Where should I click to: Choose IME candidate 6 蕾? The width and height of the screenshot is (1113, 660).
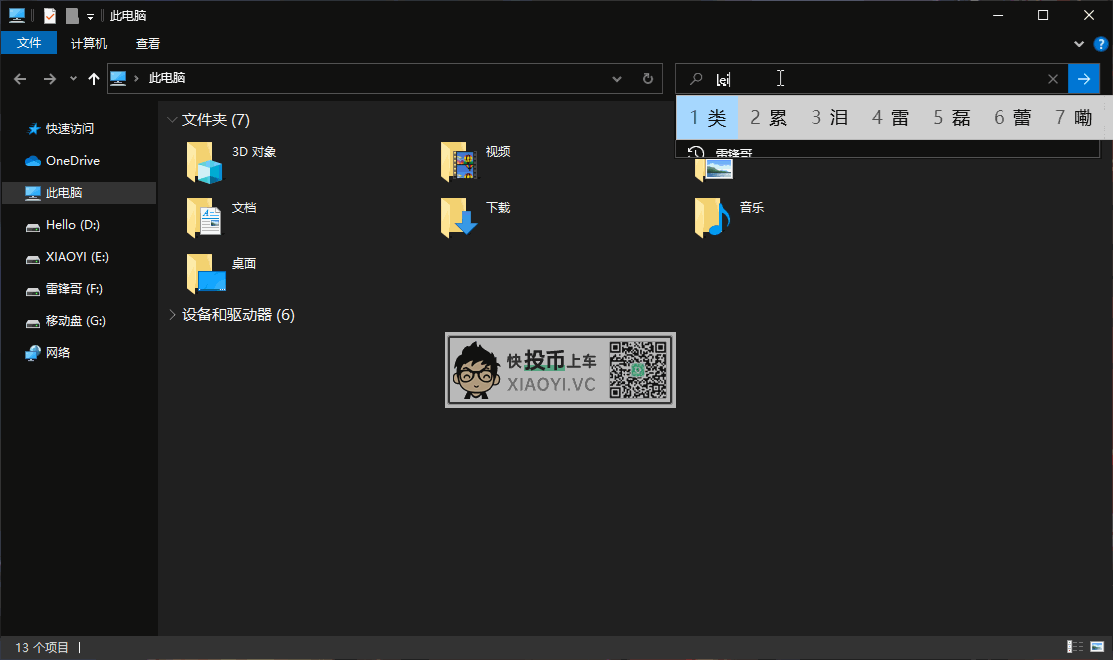click(x=1013, y=118)
